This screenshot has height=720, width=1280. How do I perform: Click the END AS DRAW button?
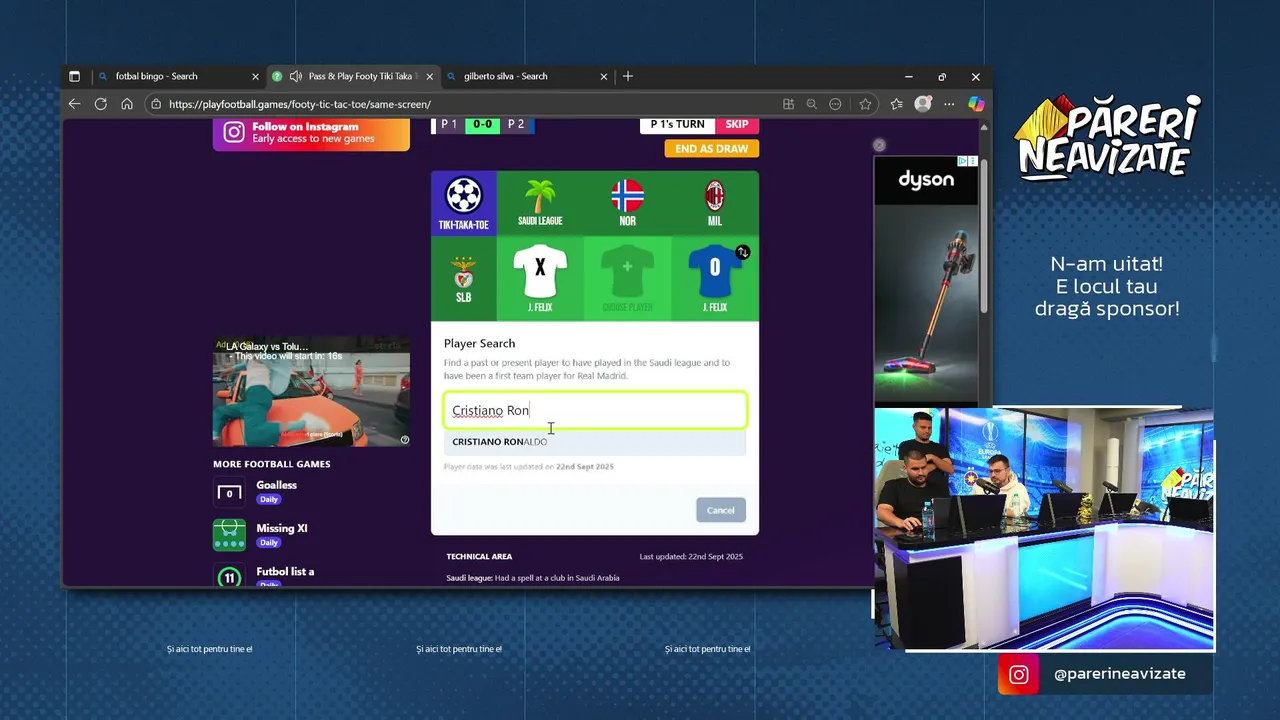tap(712, 148)
